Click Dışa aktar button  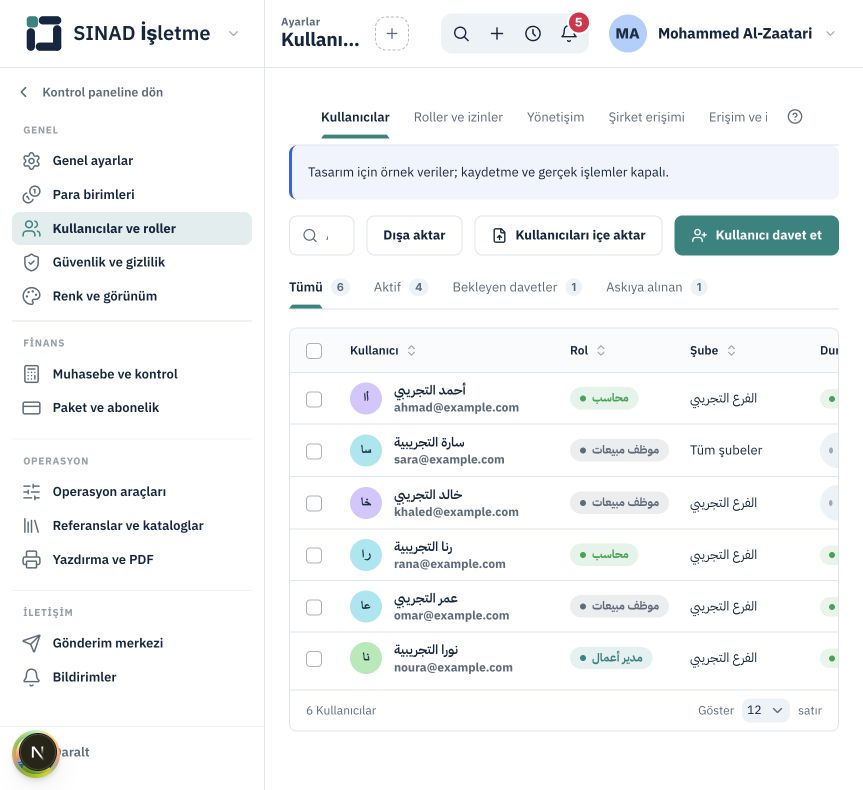[414, 236]
